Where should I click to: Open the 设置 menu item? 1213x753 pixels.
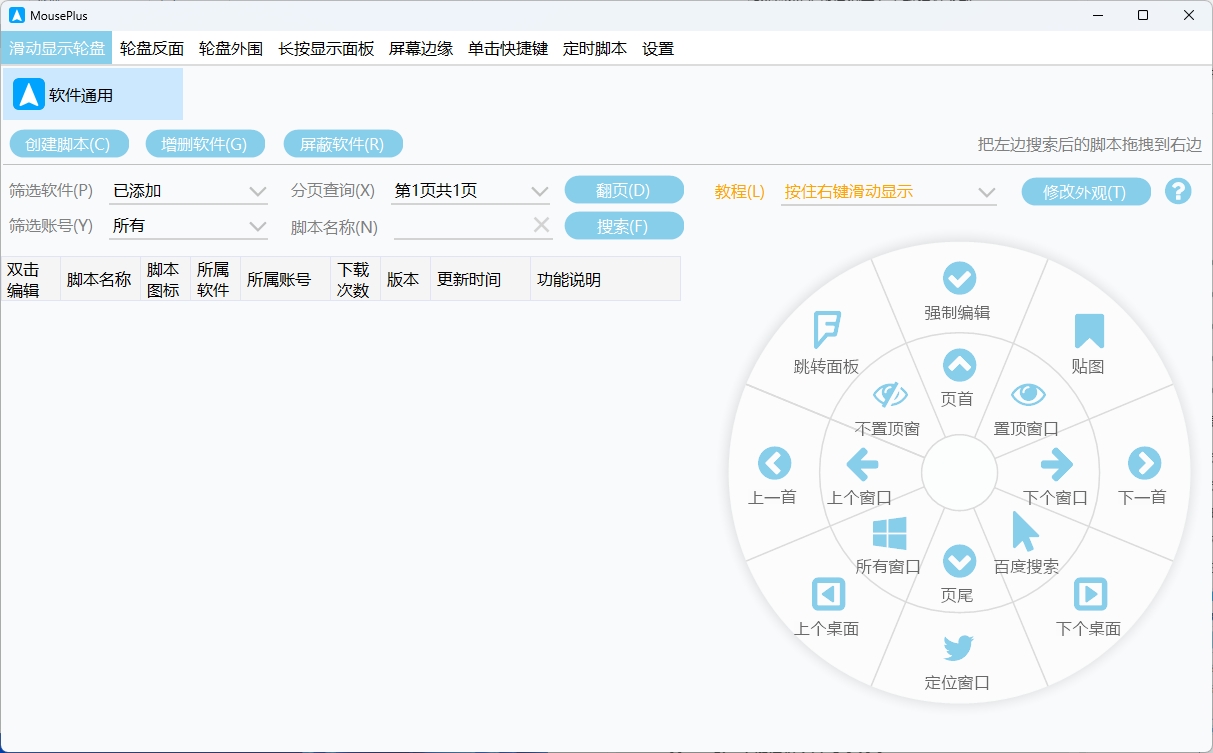point(658,48)
